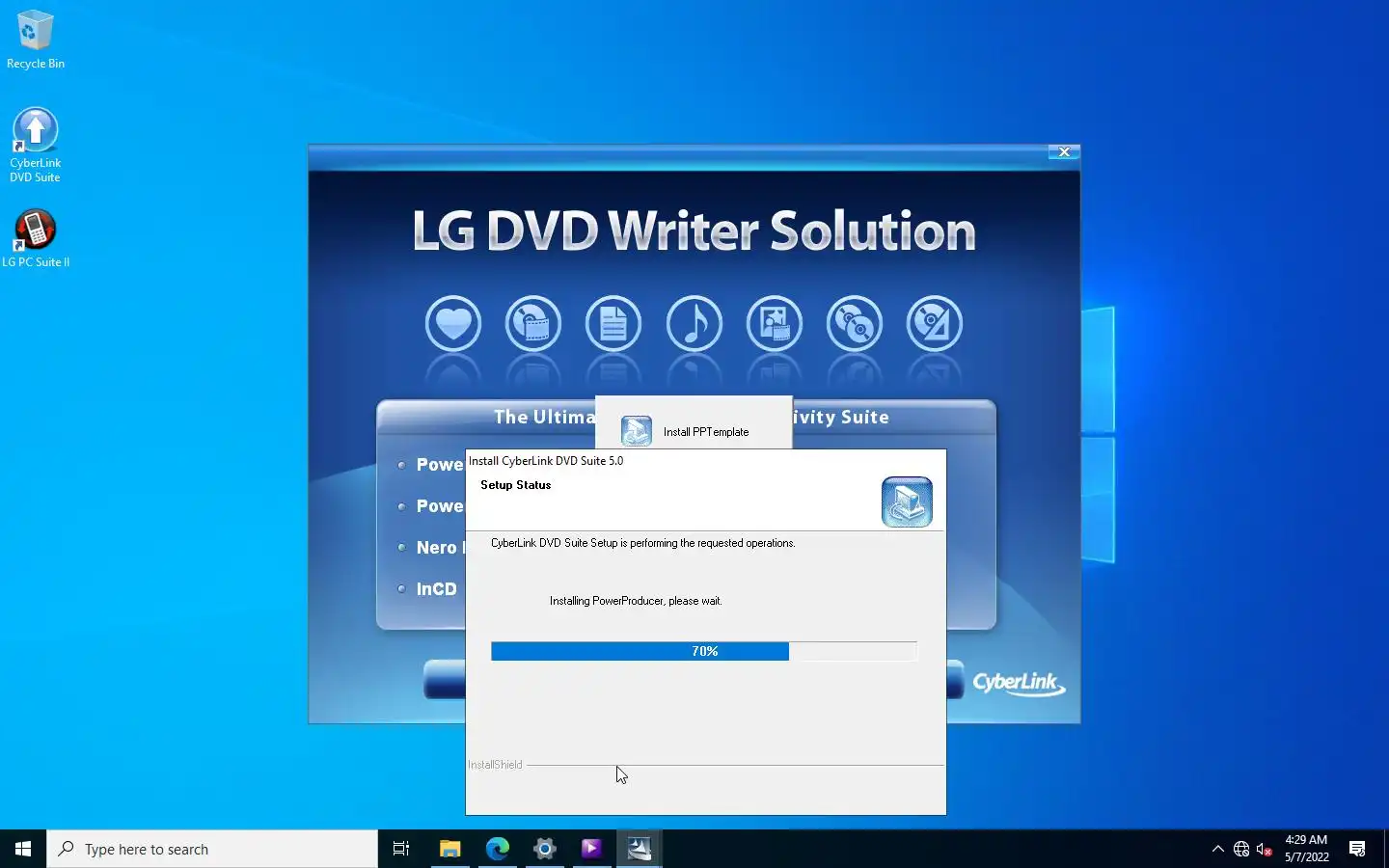Click the purple media app taskbar icon
The width and height of the screenshot is (1389, 868).
(x=591, y=849)
